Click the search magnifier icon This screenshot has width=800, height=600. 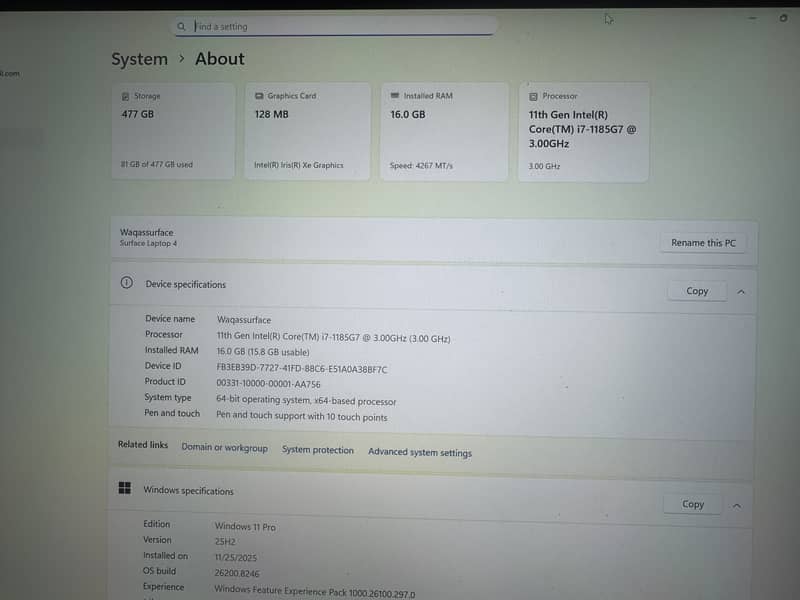[181, 26]
